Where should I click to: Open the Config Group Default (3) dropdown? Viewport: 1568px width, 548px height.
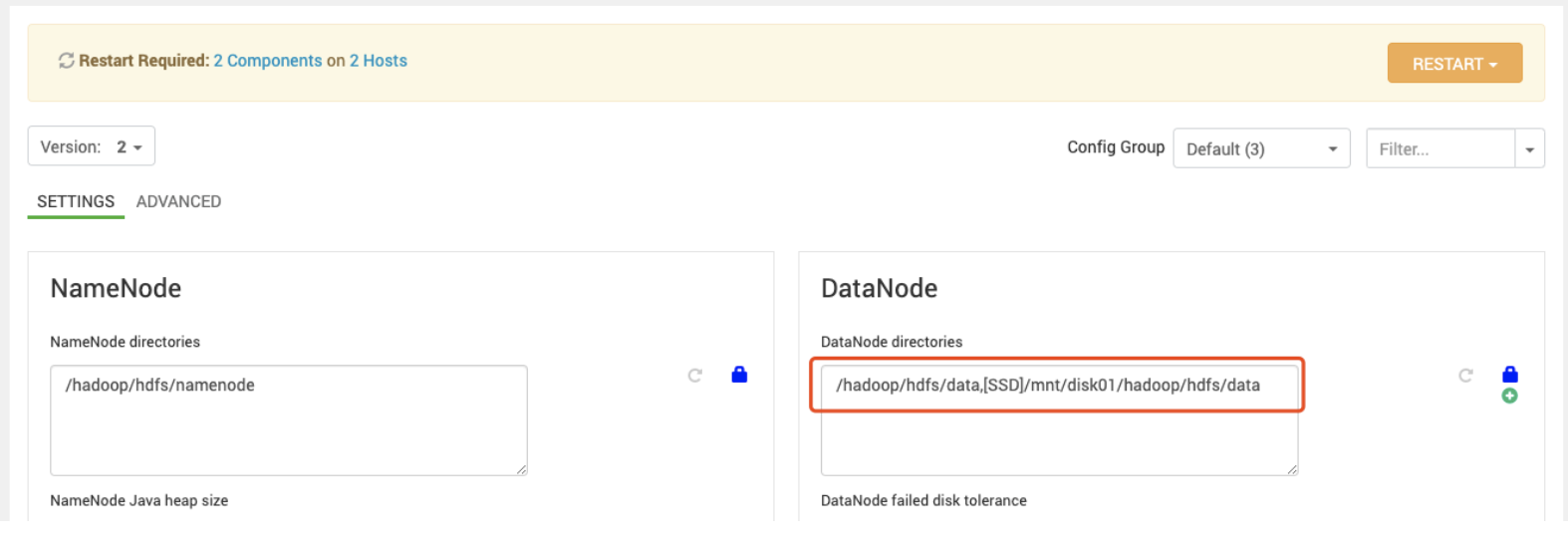(1260, 148)
